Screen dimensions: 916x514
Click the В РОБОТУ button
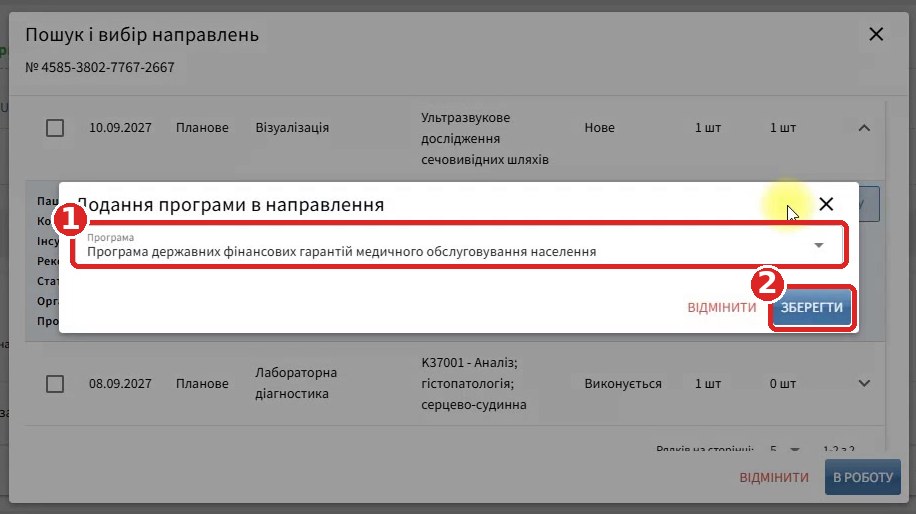click(x=863, y=477)
